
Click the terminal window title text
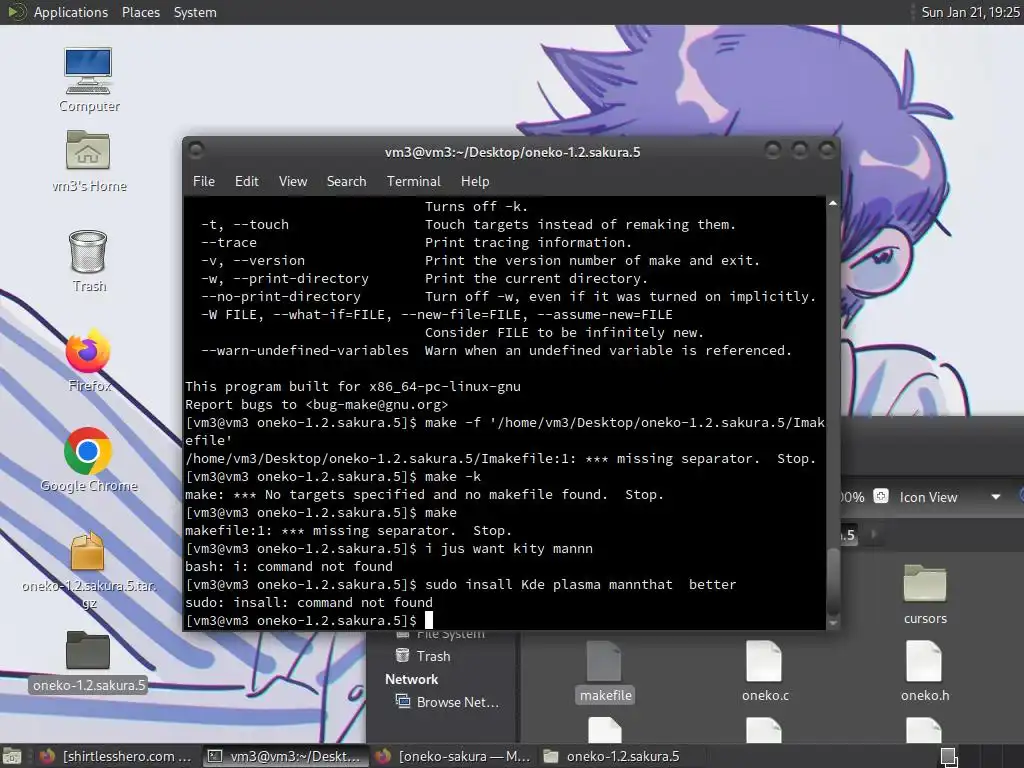tap(513, 152)
